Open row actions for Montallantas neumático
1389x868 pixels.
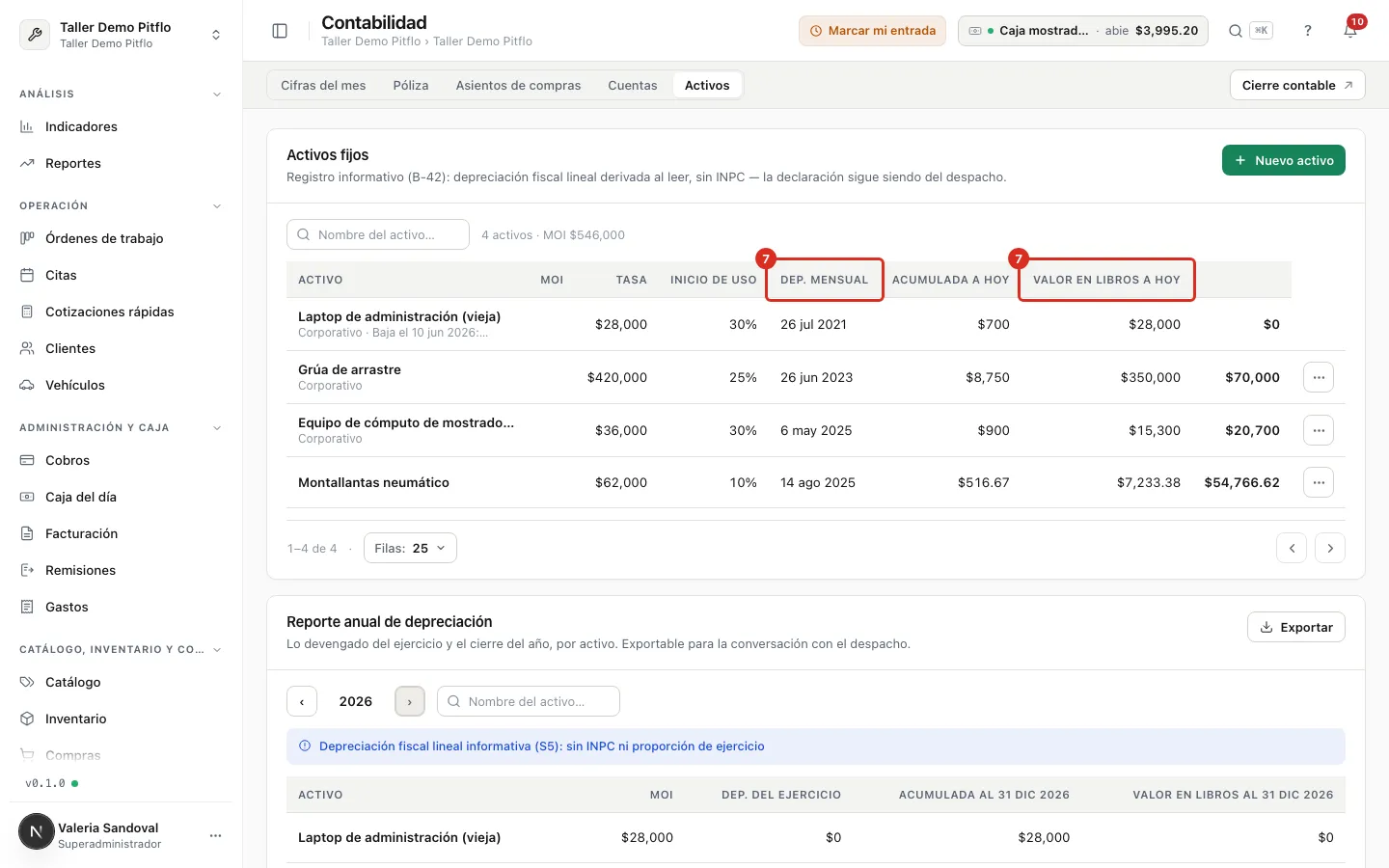click(1319, 482)
